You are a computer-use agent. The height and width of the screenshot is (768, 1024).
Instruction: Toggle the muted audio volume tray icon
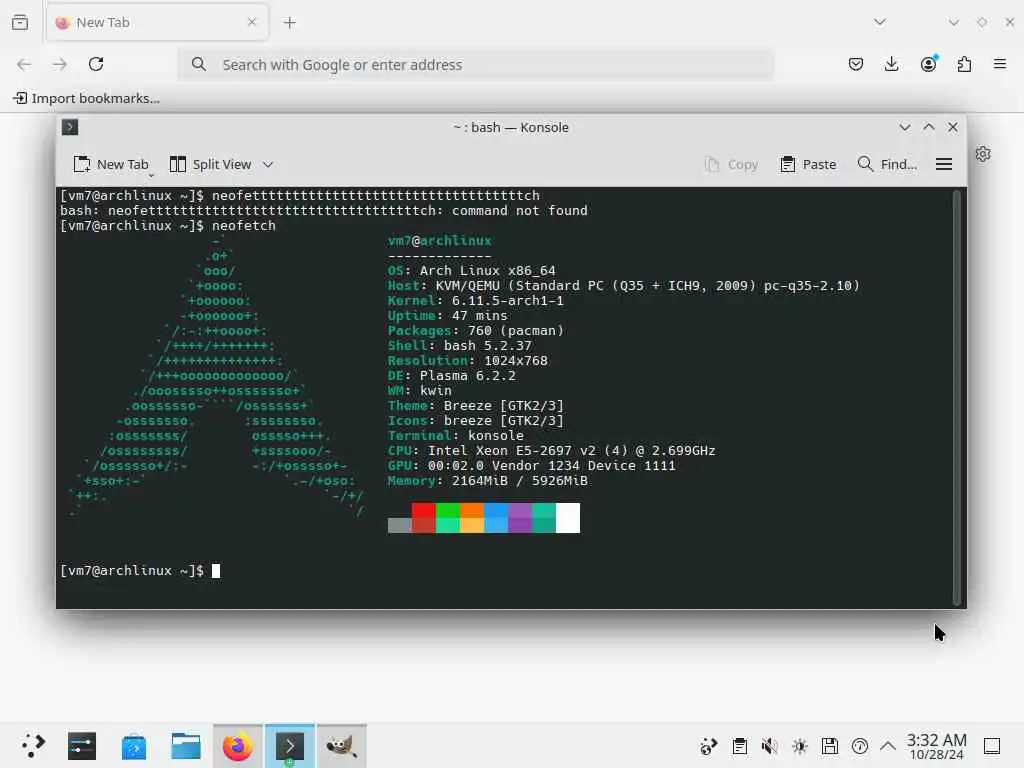pos(769,746)
